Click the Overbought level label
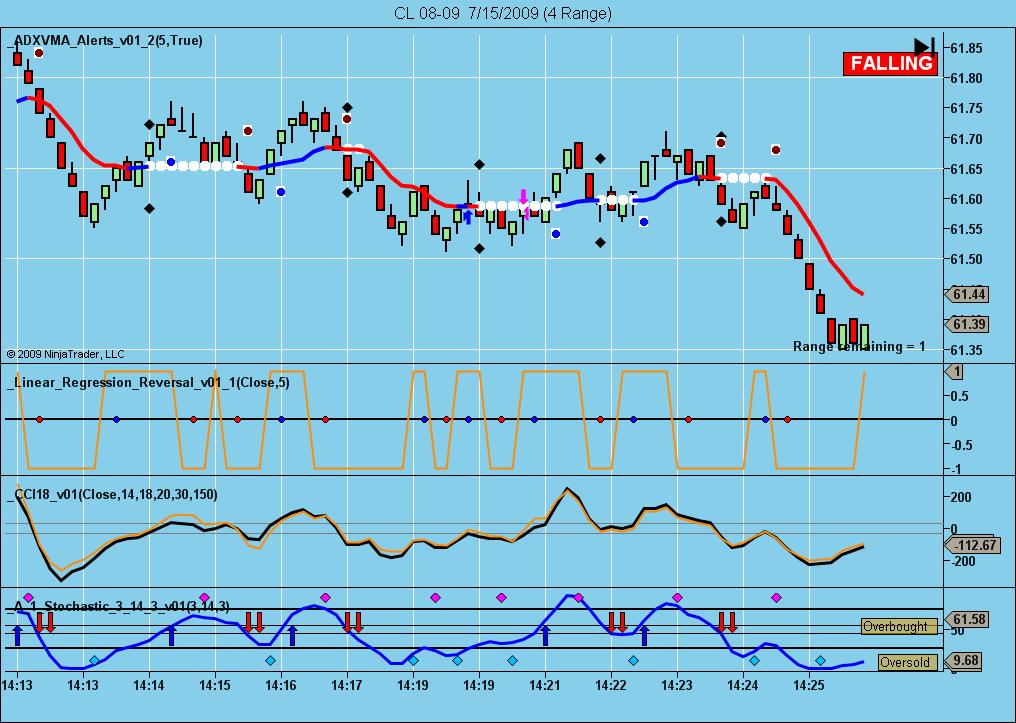 pyautogui.click(x=899, y=626)
